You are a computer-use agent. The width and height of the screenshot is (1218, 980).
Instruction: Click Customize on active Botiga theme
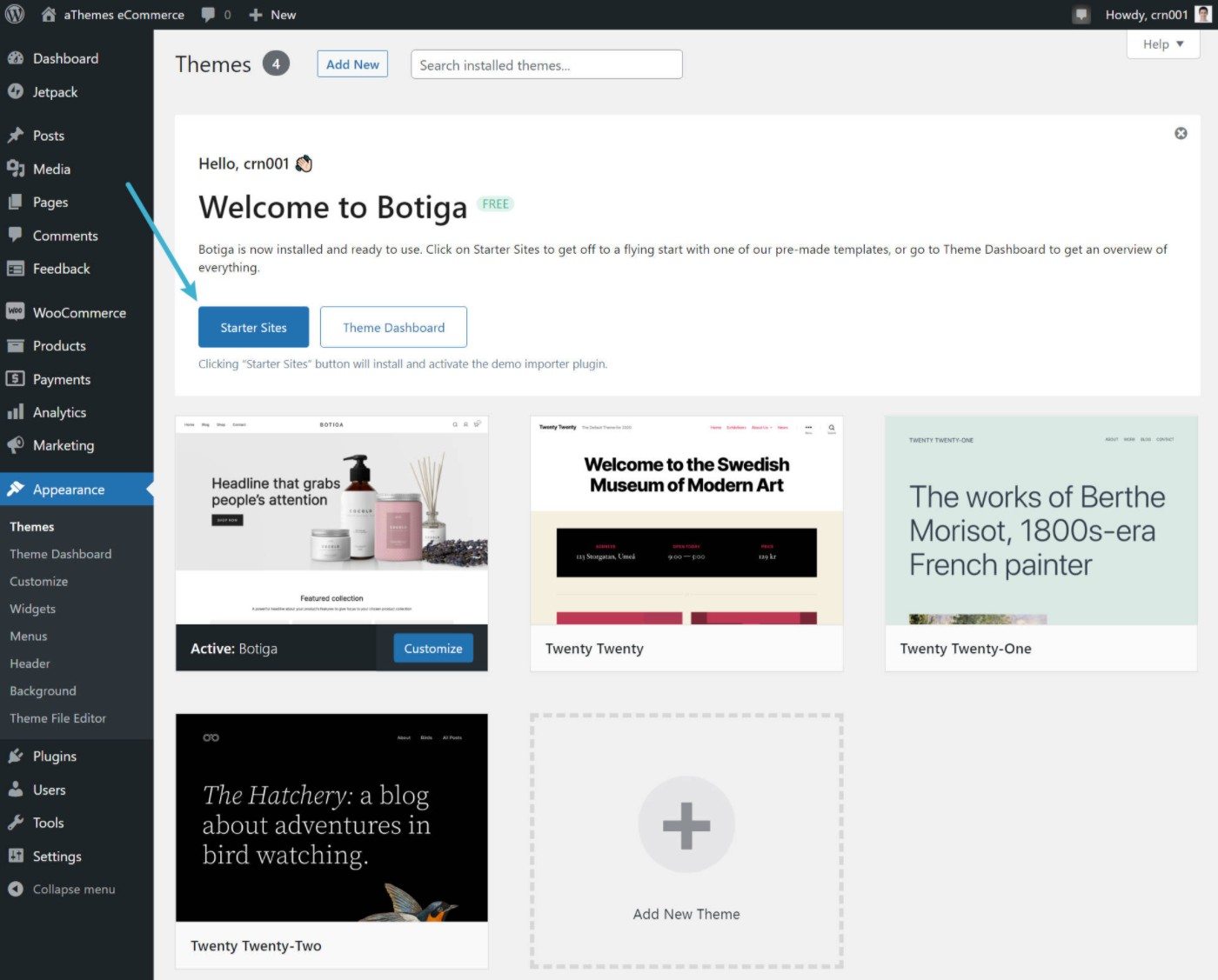pos(433,648)
